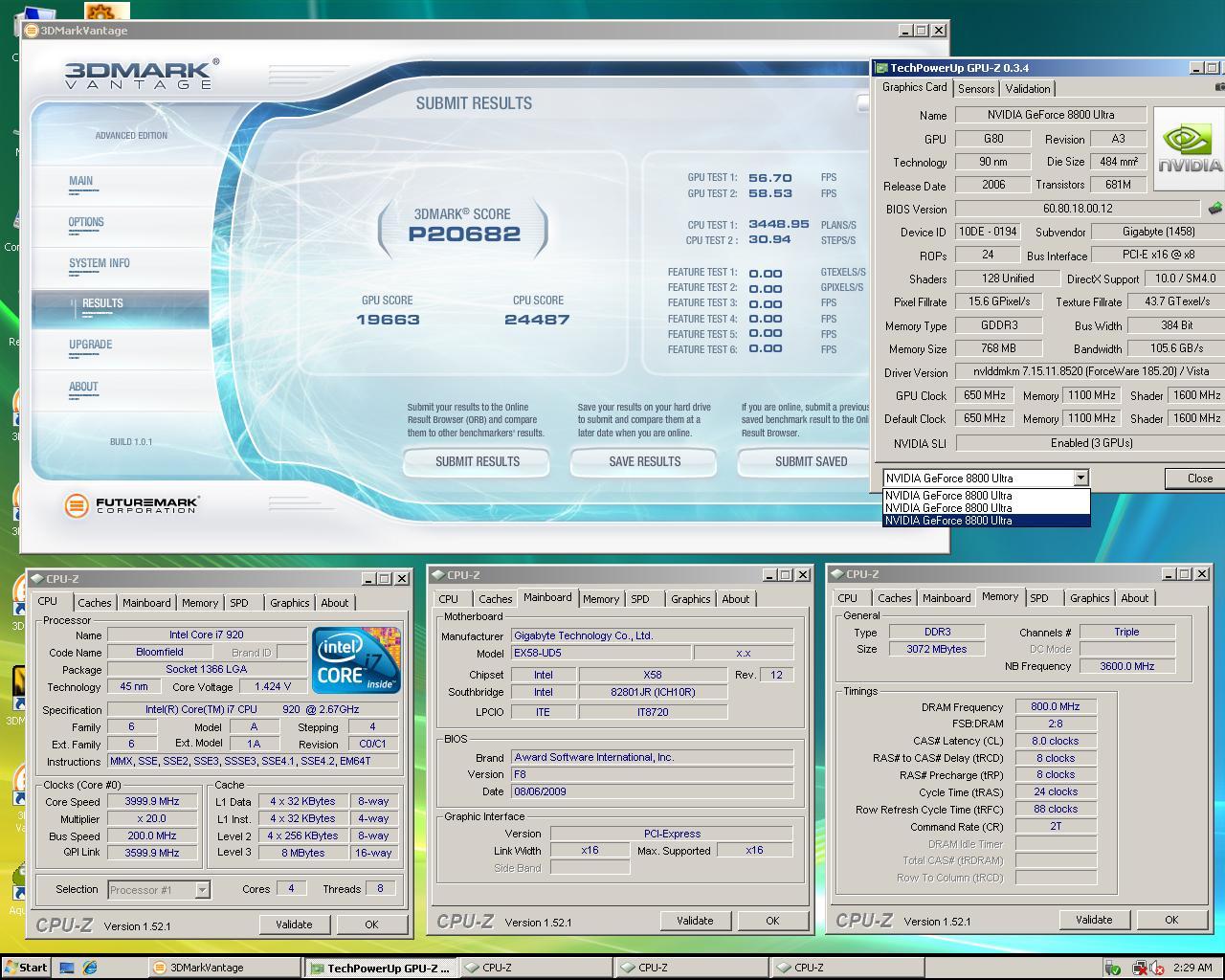Click SUBMIT RESULTS button
Image resolution: width=1225 pixels, height=980 pixels.
pyautogui.click(x=477, y=461)
